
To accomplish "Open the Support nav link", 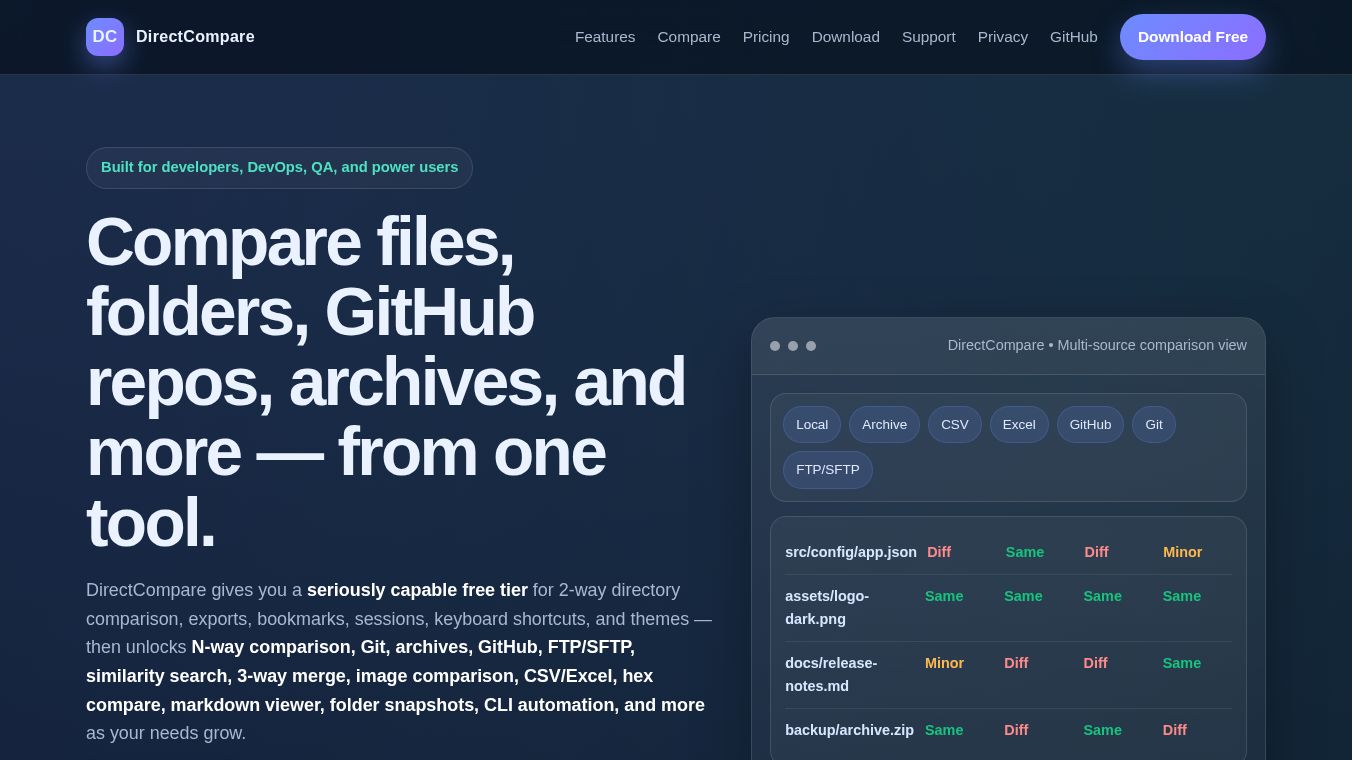I will coord(929,37).
